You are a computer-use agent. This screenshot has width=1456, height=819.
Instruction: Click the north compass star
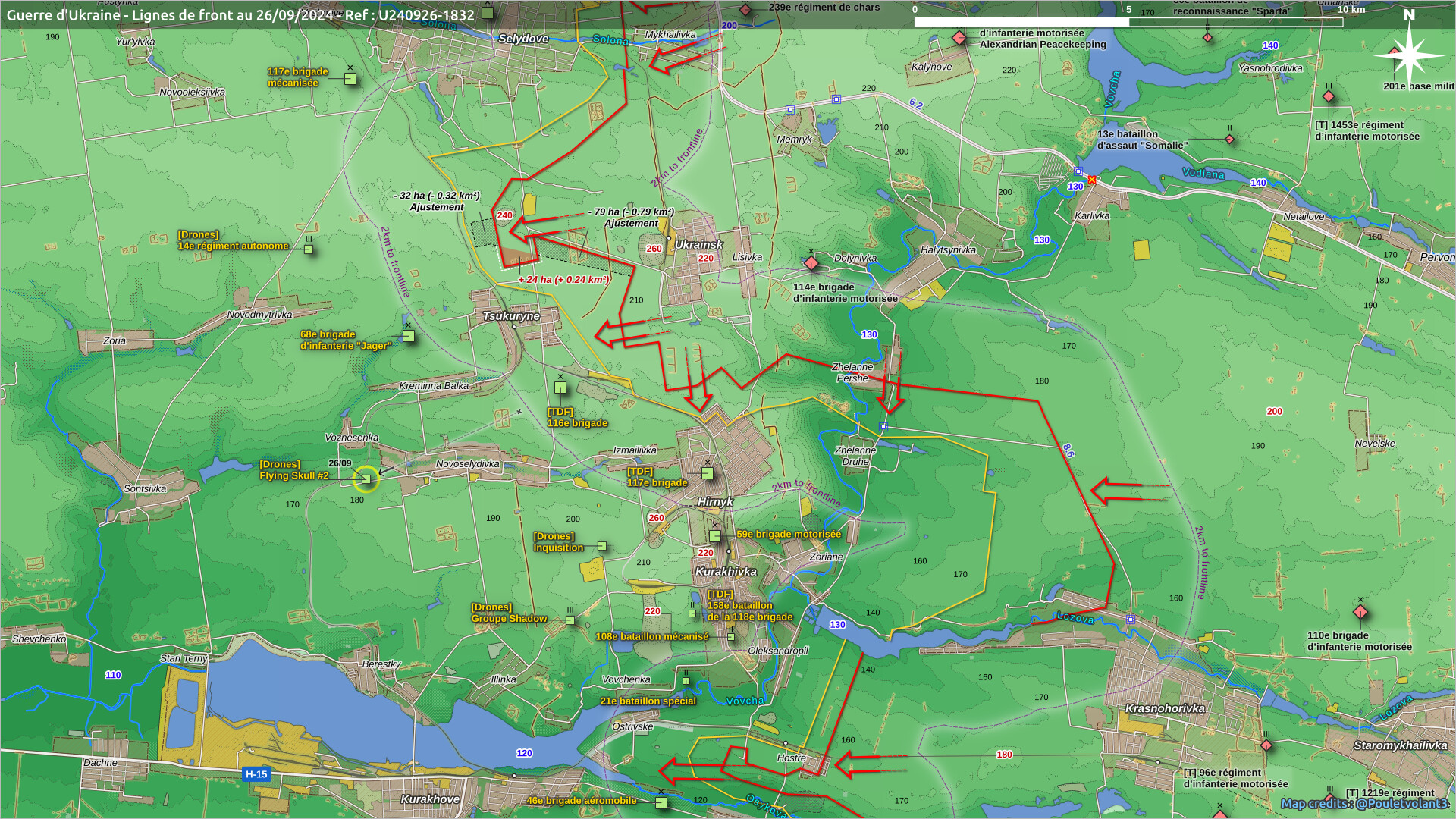[1408, 55]
